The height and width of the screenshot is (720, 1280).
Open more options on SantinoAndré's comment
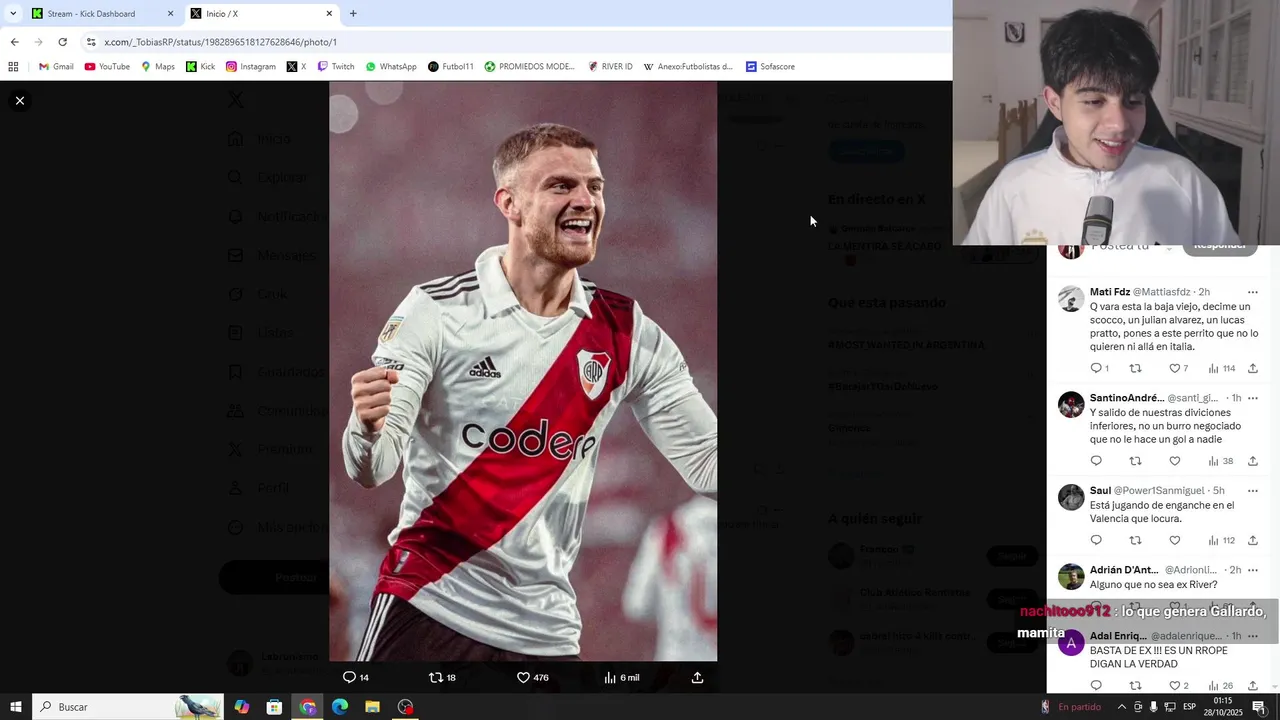tap(1252, 398)
